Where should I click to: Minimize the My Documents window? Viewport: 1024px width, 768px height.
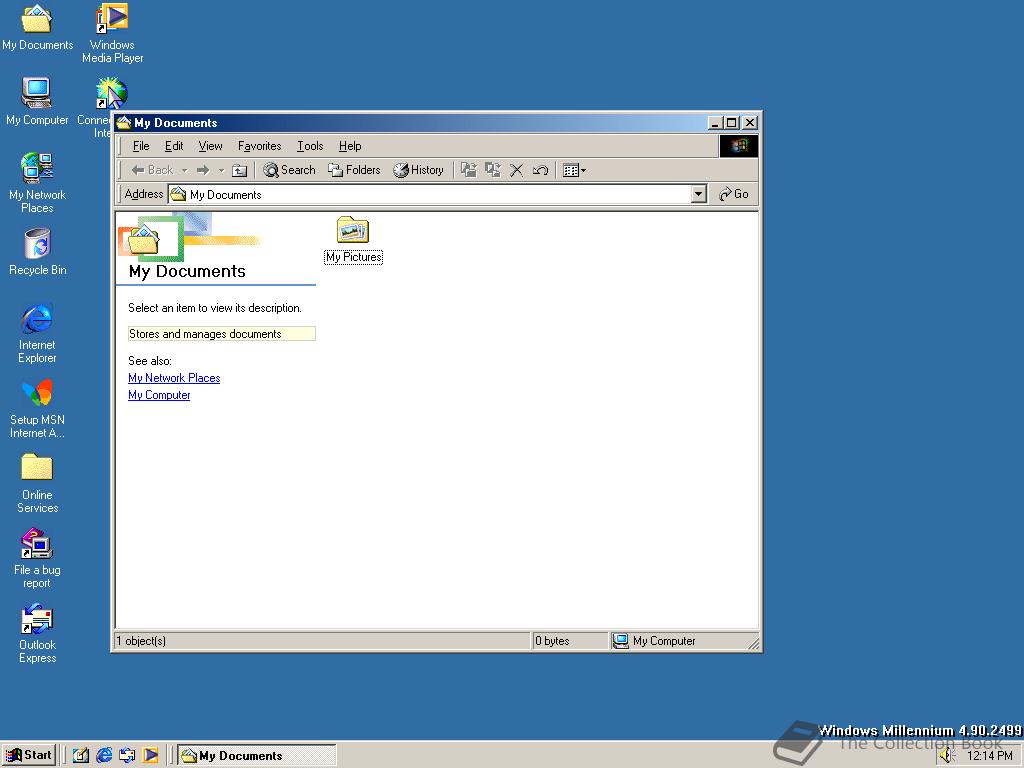(x=716, y=123)
